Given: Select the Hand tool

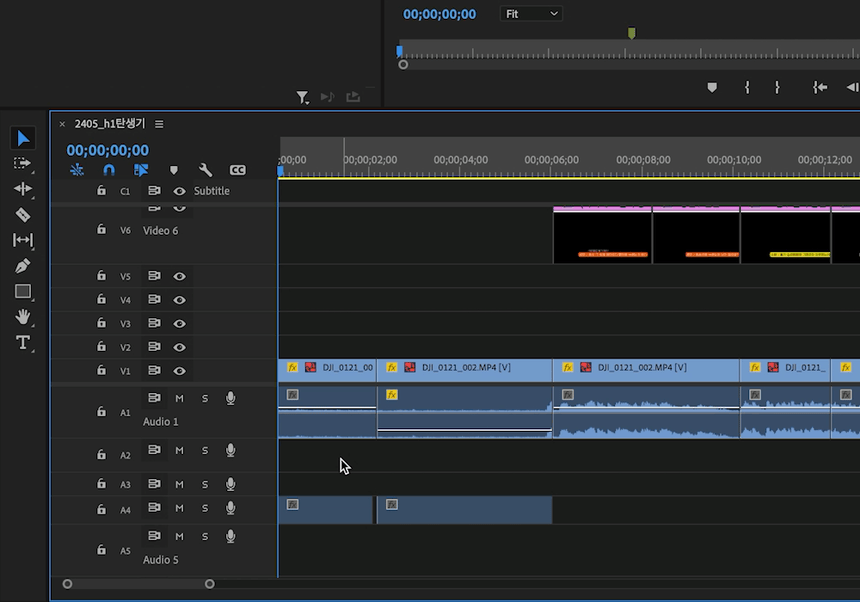Looking at the screenshot, I should pyautogui.click(x=23, y=317).
